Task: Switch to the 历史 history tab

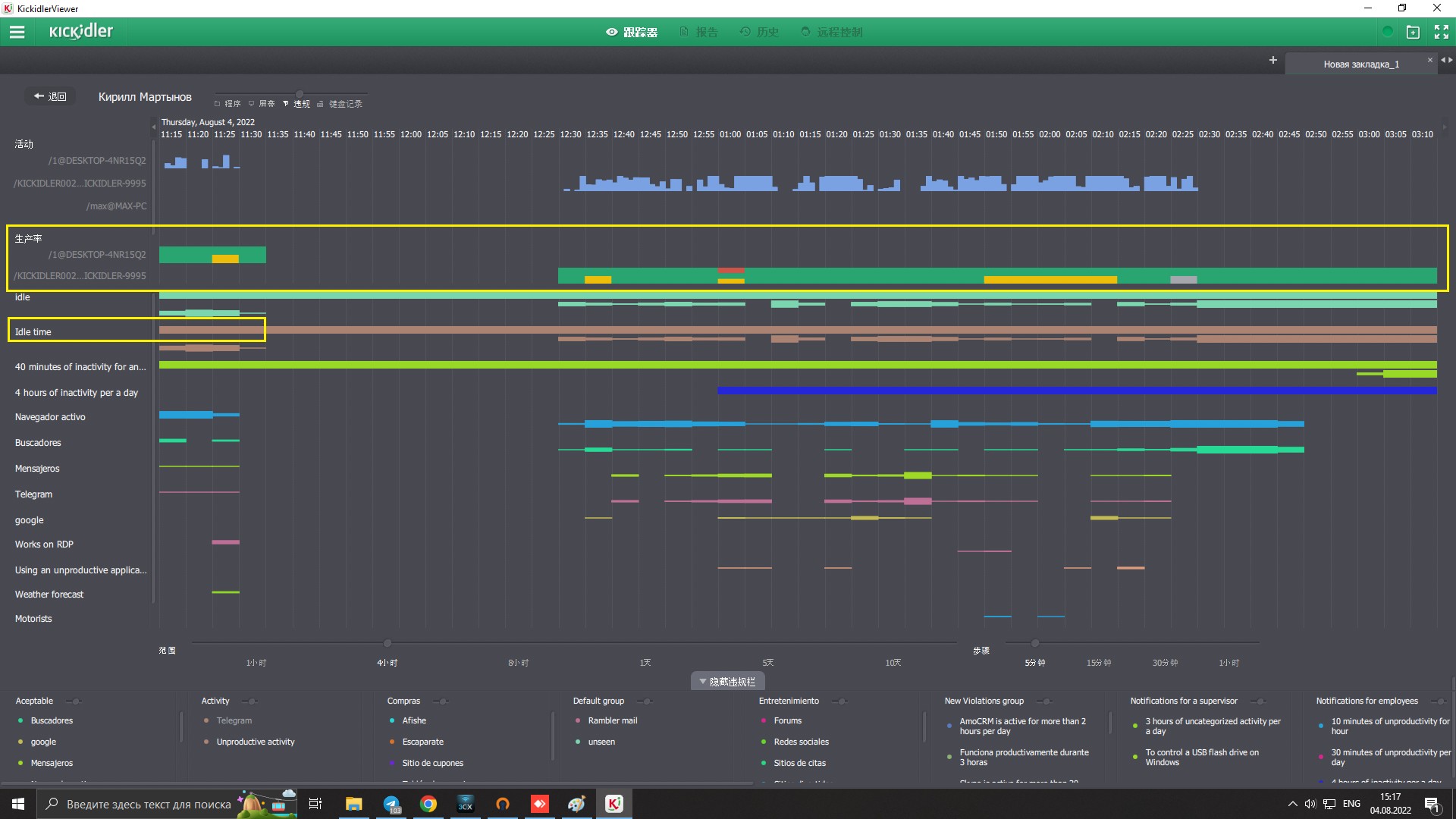Action: 759,32
